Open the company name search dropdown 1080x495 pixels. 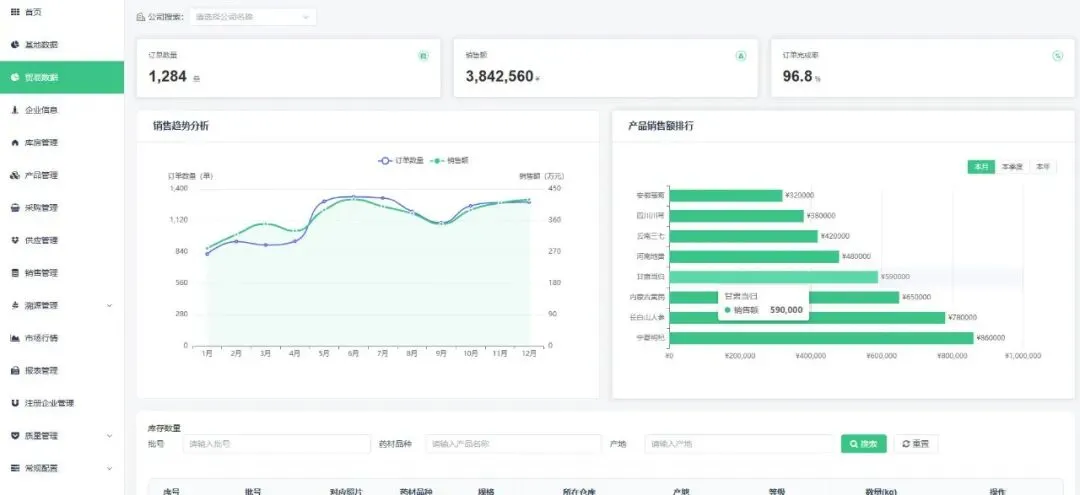[x=253, y=17]
